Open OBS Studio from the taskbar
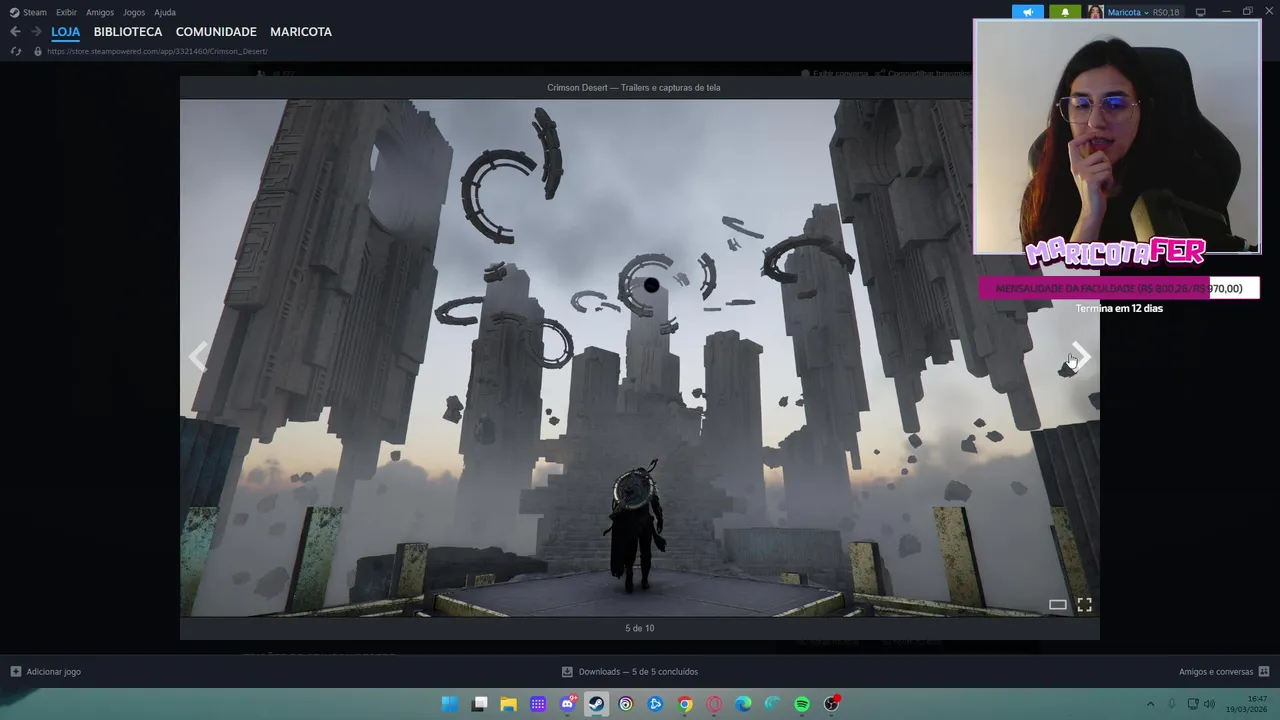The image size is (1280, 720). click(x=831, y=704)
